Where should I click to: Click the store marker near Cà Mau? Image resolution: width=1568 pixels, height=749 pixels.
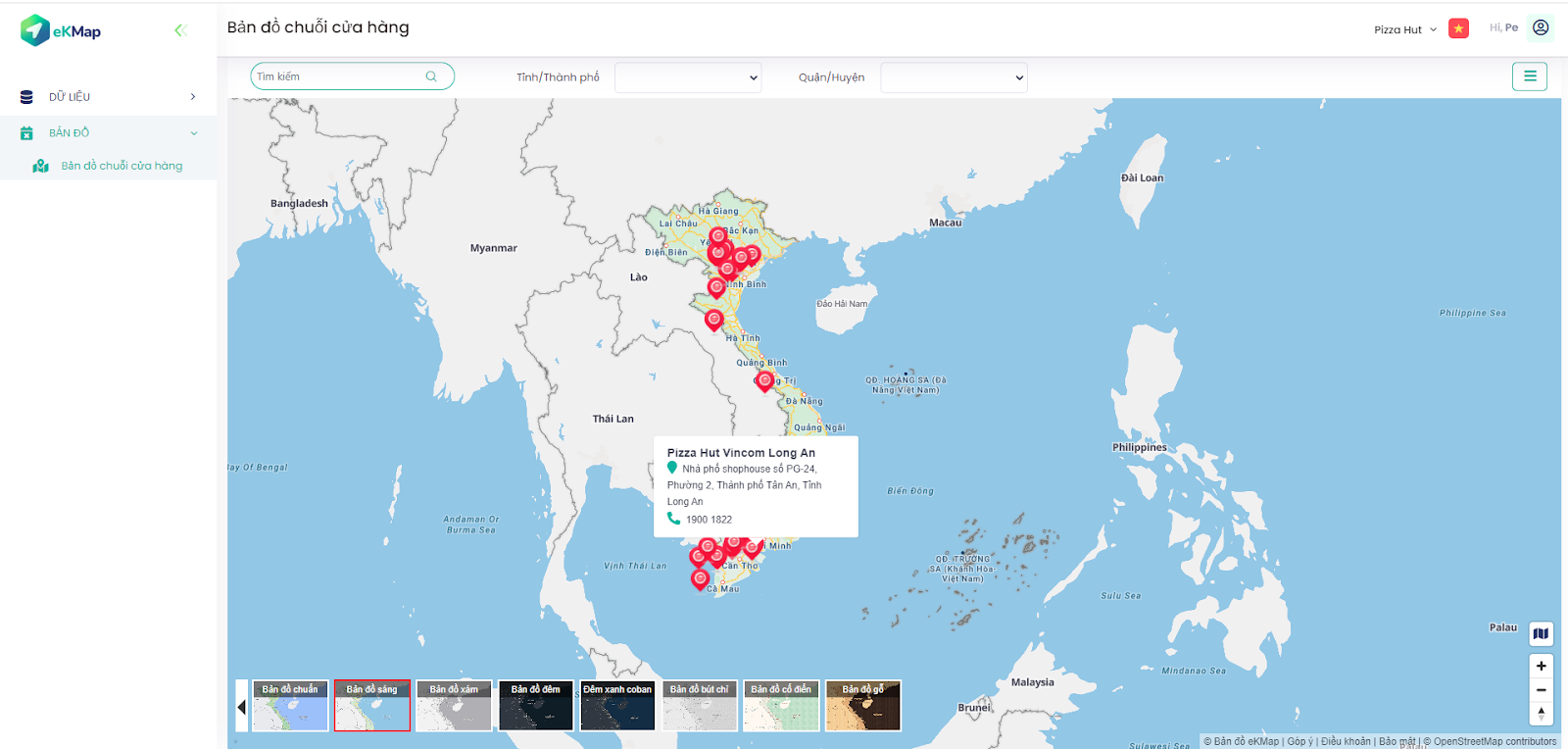[700, 578]
